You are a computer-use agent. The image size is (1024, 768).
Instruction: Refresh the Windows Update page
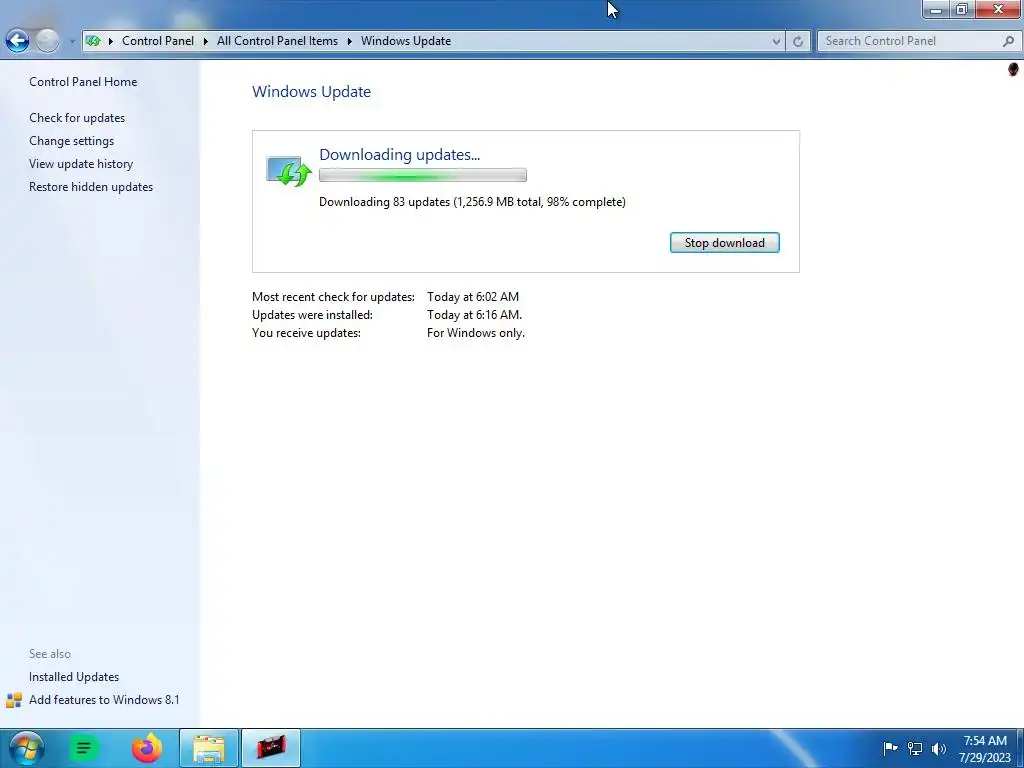point(797,41)
